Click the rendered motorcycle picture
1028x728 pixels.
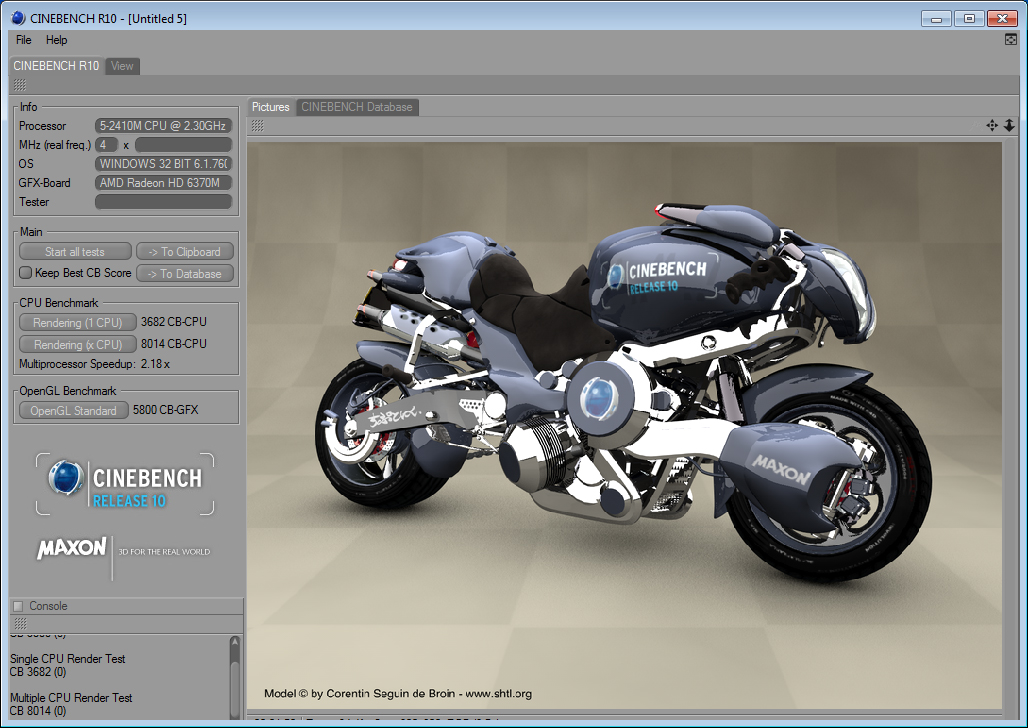(x=624, y=426)
